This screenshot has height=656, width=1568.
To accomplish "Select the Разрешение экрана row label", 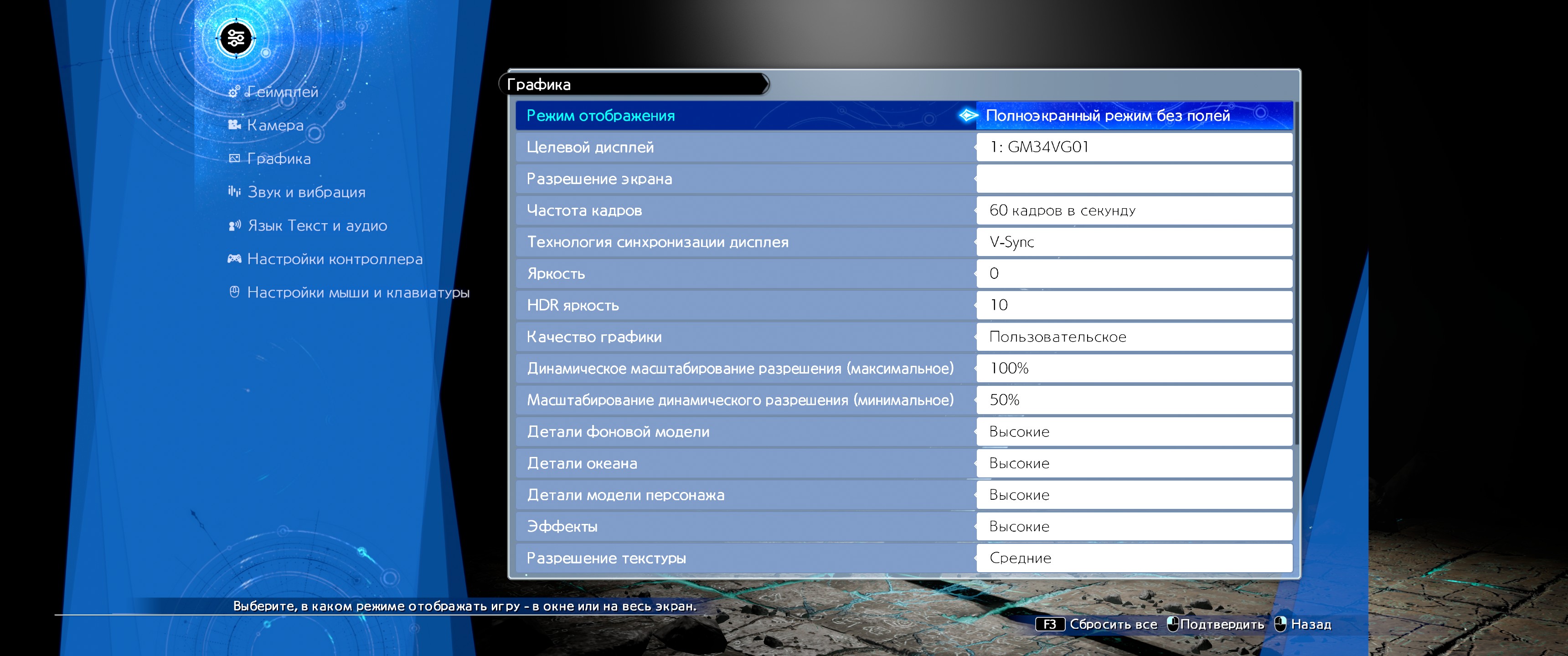I will tap(599, 179).
